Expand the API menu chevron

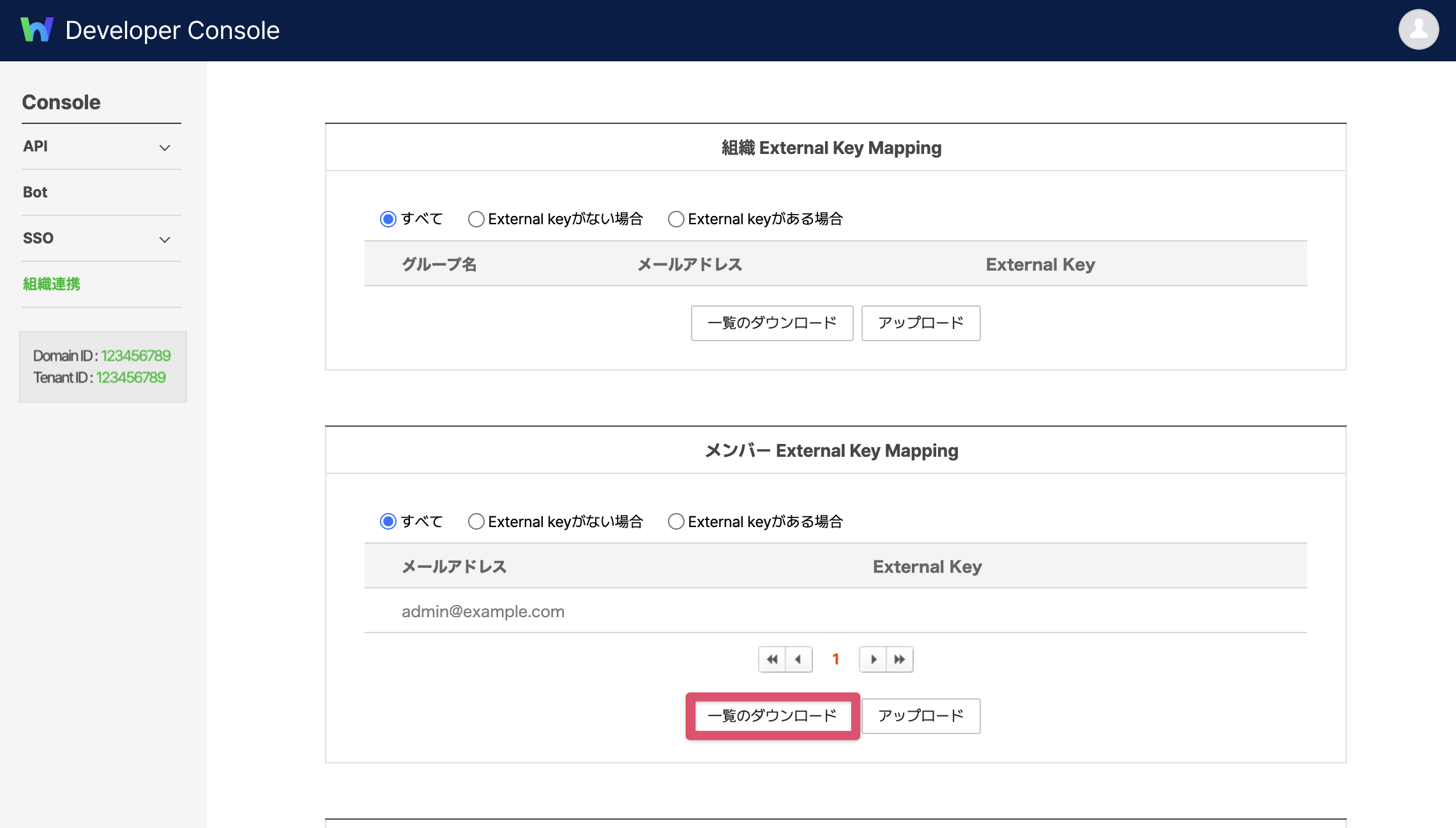(x=165, y=148)
